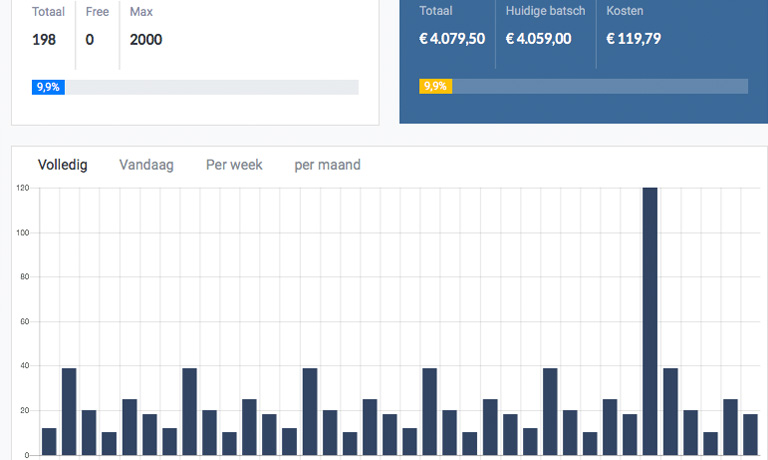Click the Huidige batsch label
The height and width of the screenshot is (460, 768).
pyautogui.click(x=545, y=11)
